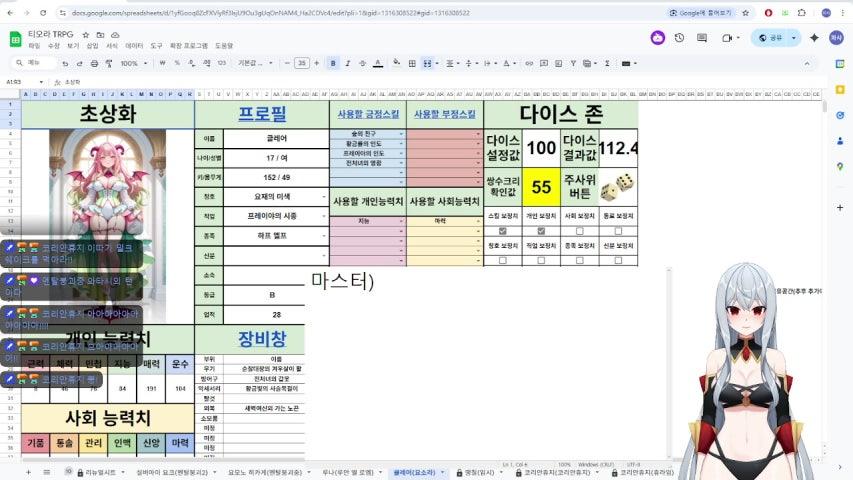Toggle italic formatting
Image resolution: width=853 pixels, height=480 pixels.
(348, 64)
